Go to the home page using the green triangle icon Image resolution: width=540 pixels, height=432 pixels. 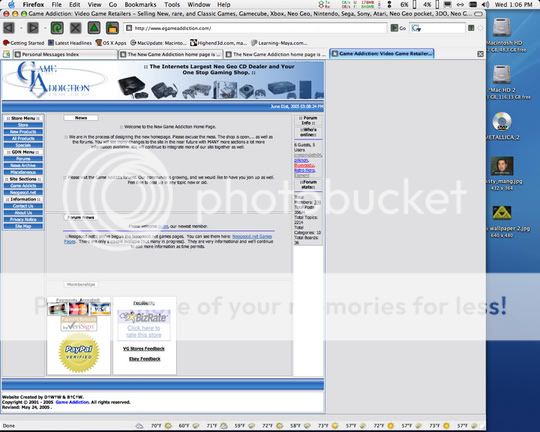[x=94, y=28]
